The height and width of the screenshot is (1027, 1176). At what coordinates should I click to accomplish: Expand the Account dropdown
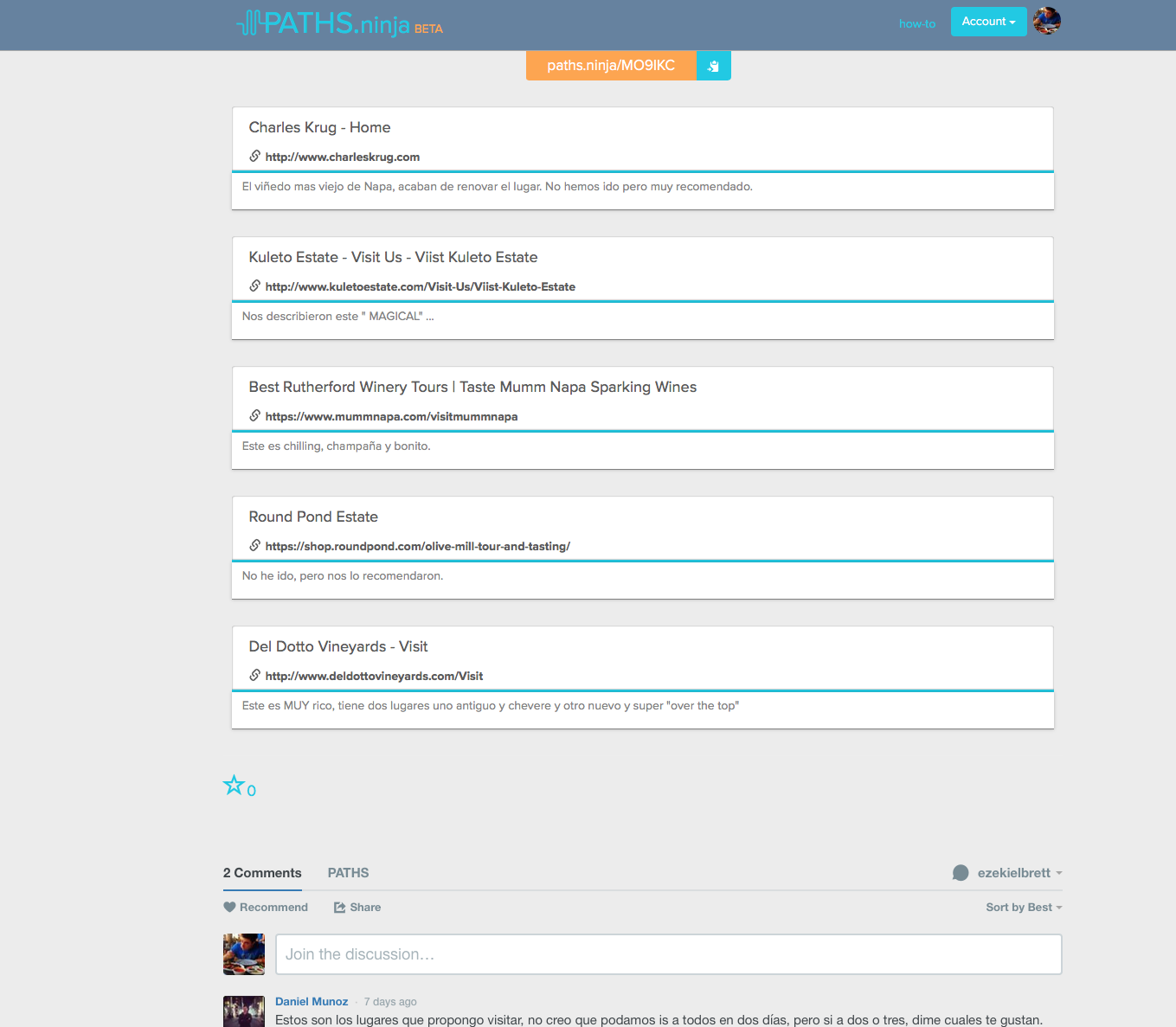(x=988, y=22)
